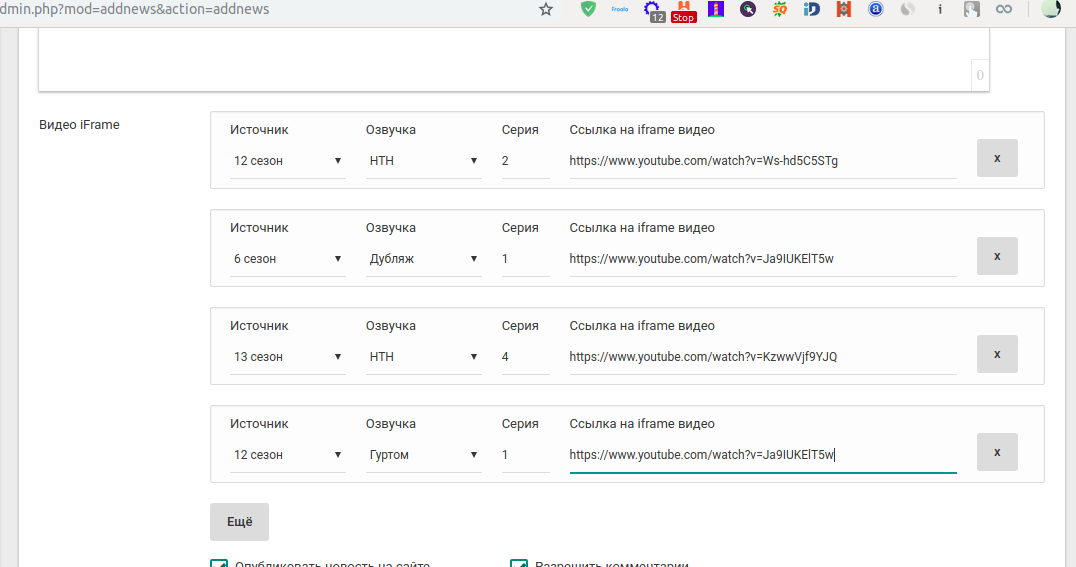
Task: Click 'Ссылка на iframe видео' label in first row
Action: tap(642, 130)
